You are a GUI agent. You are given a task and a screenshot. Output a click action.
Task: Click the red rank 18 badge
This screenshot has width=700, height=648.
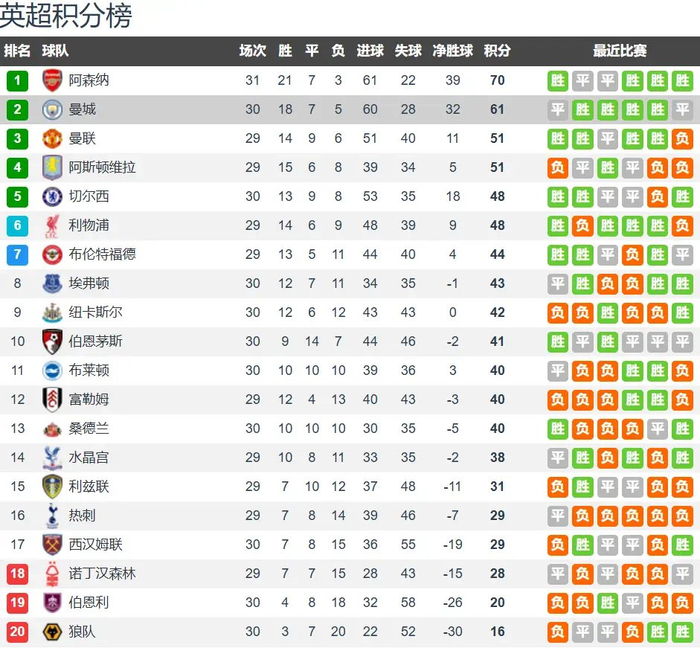coord(18,574)
